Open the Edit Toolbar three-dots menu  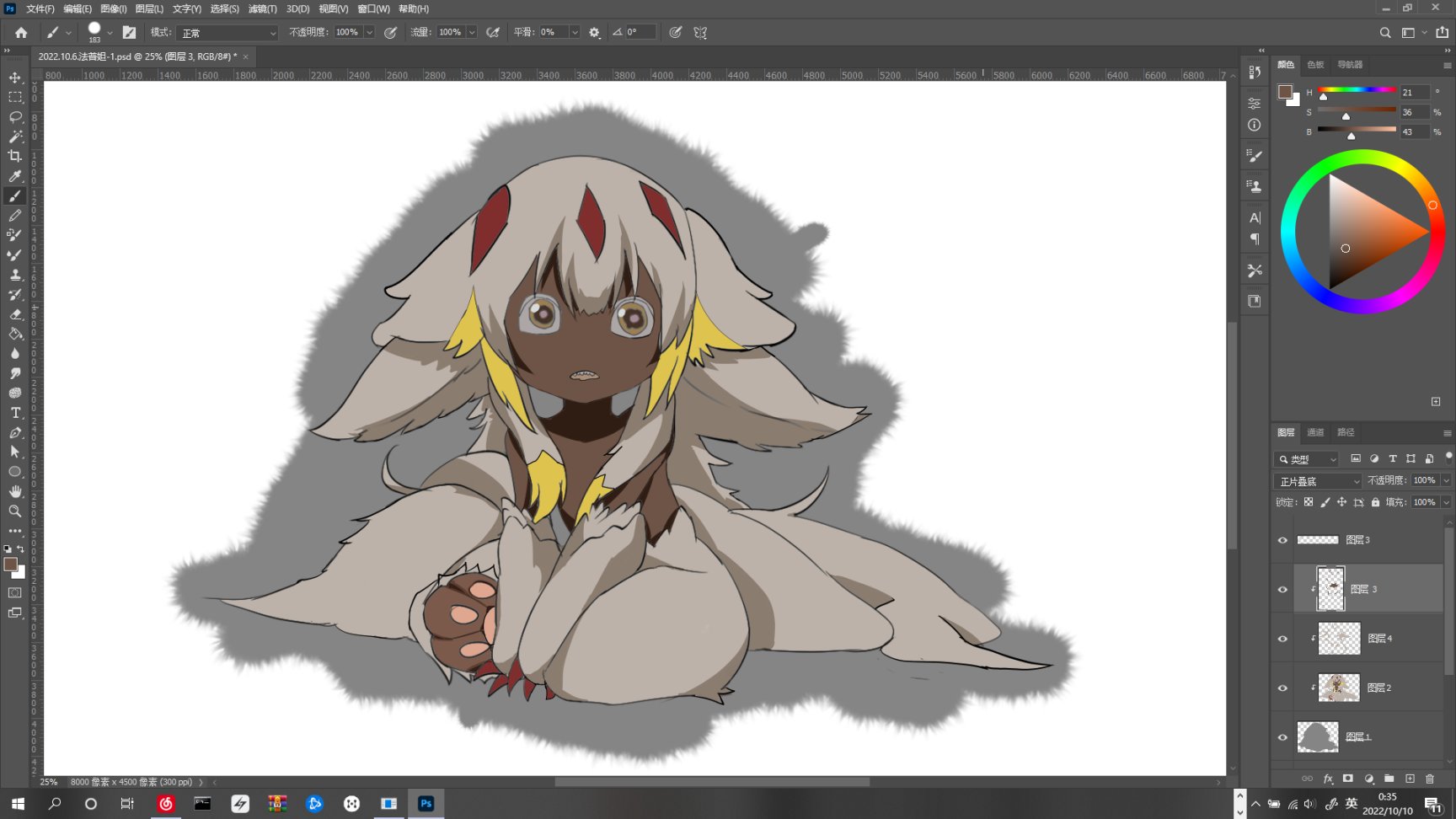tap(15, 531)
